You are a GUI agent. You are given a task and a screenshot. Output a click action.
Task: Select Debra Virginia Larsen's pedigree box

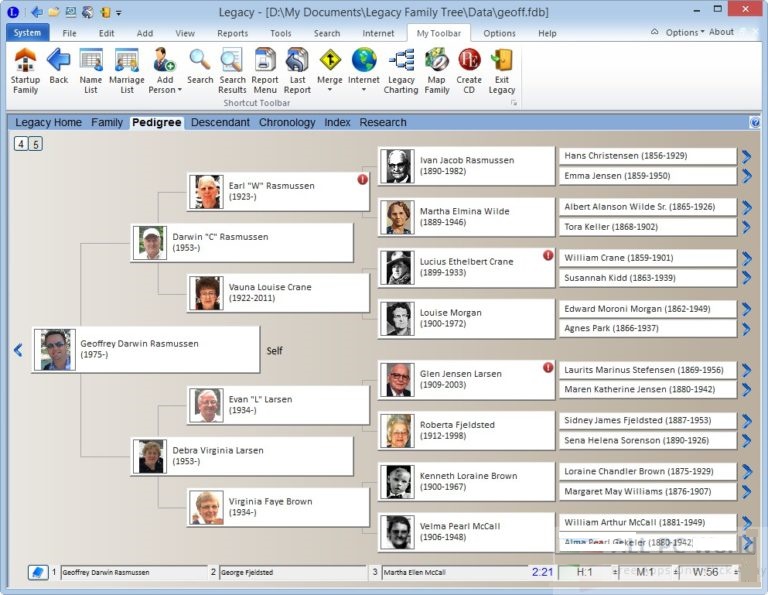(242, 456)
